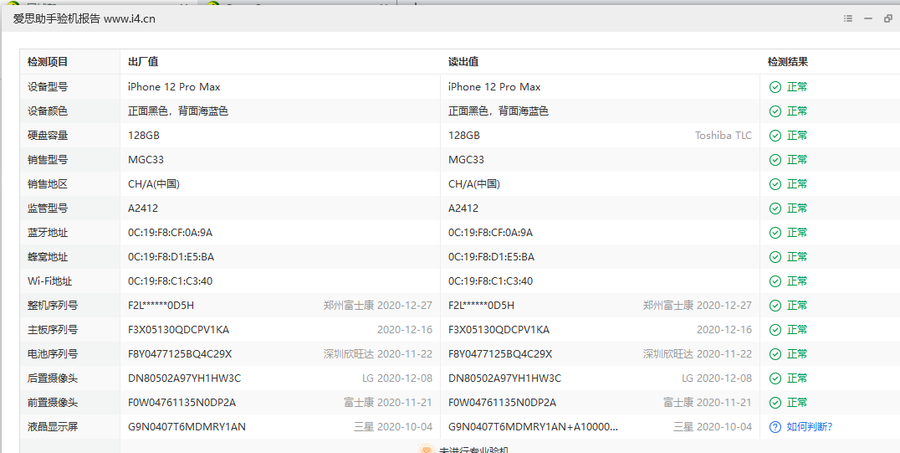The width and height of the screenshot is (900, 453).
Task: Click the green check icon in Wi-Fi地址 row
Action: coord(775,281)
